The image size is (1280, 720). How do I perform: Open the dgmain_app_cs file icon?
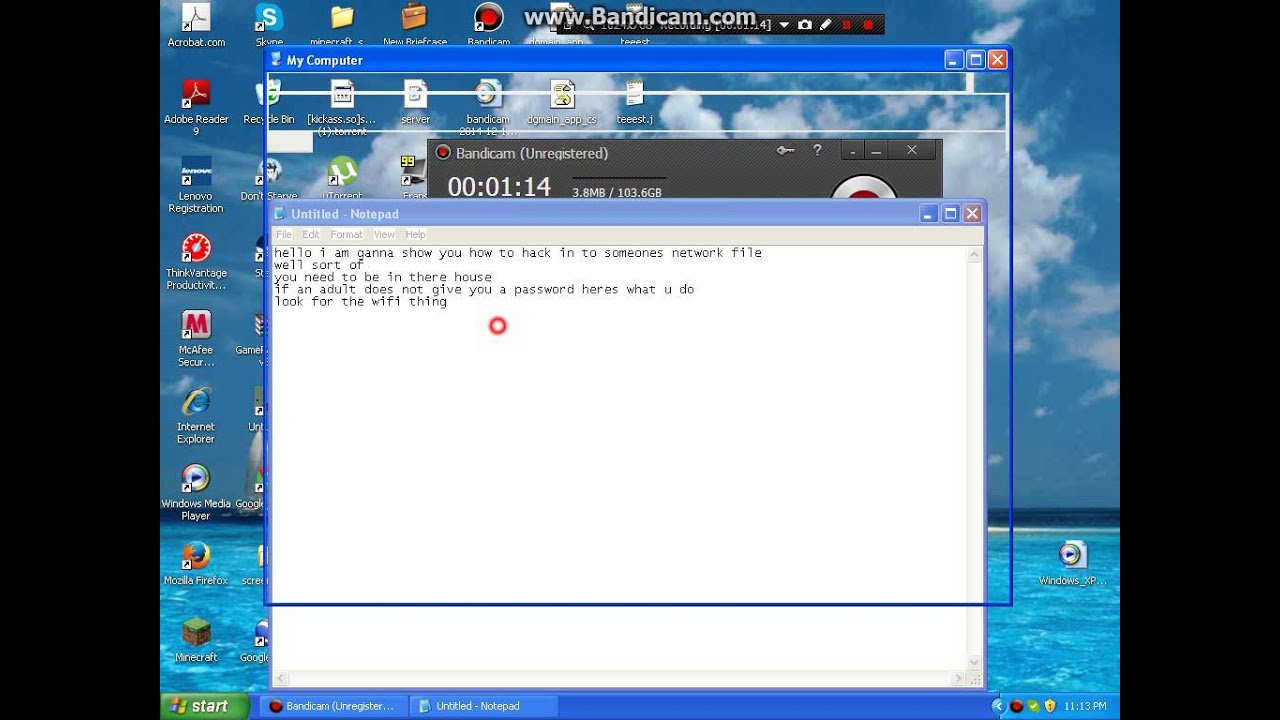coord(562,103)
